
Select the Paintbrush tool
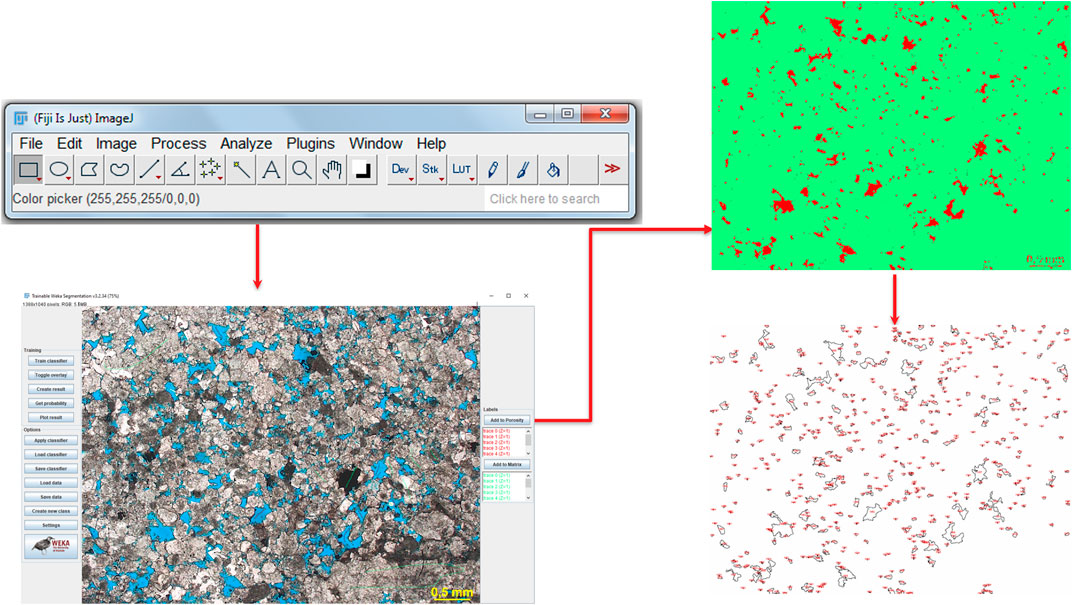click(522, 170)
